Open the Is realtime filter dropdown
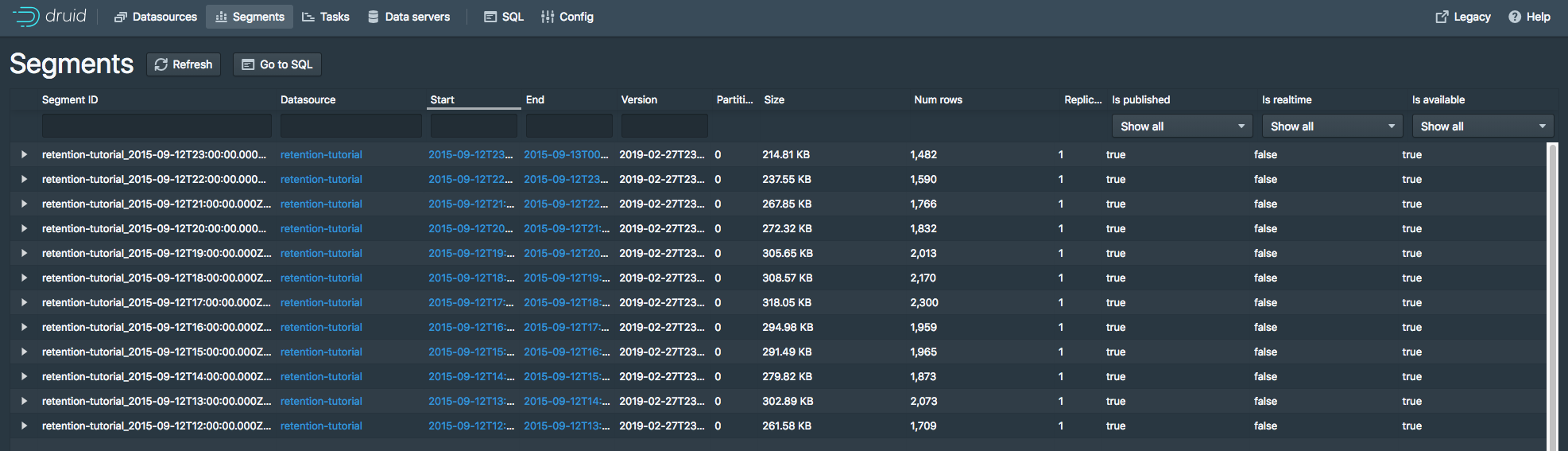 (x=1331, y=126)
